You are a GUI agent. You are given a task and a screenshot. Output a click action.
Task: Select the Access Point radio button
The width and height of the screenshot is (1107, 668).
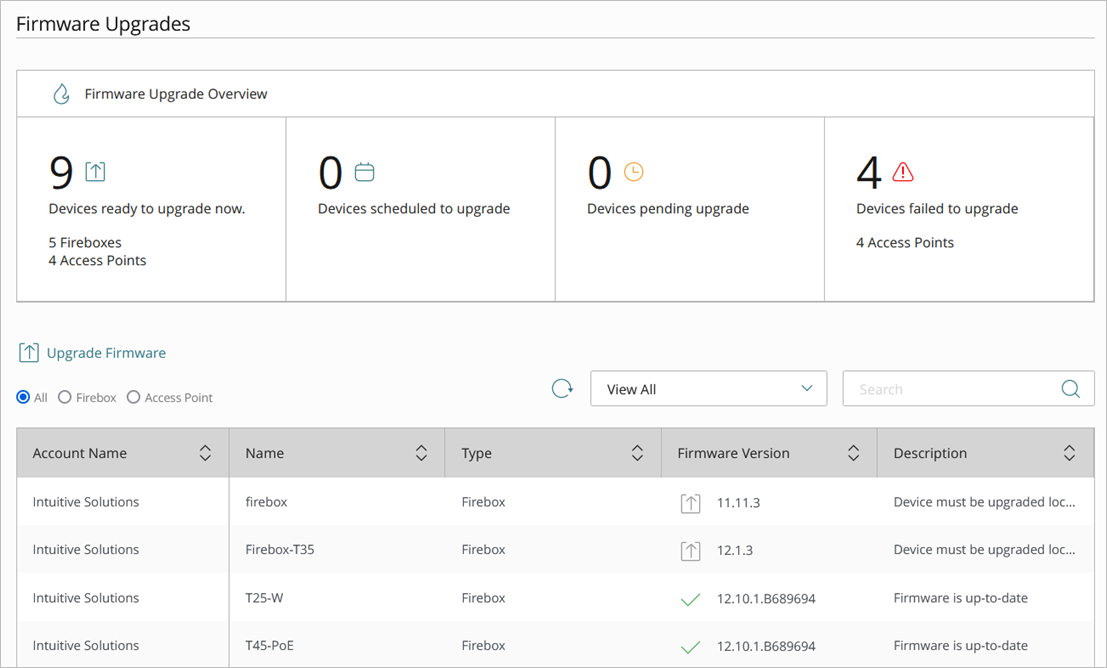134,397
